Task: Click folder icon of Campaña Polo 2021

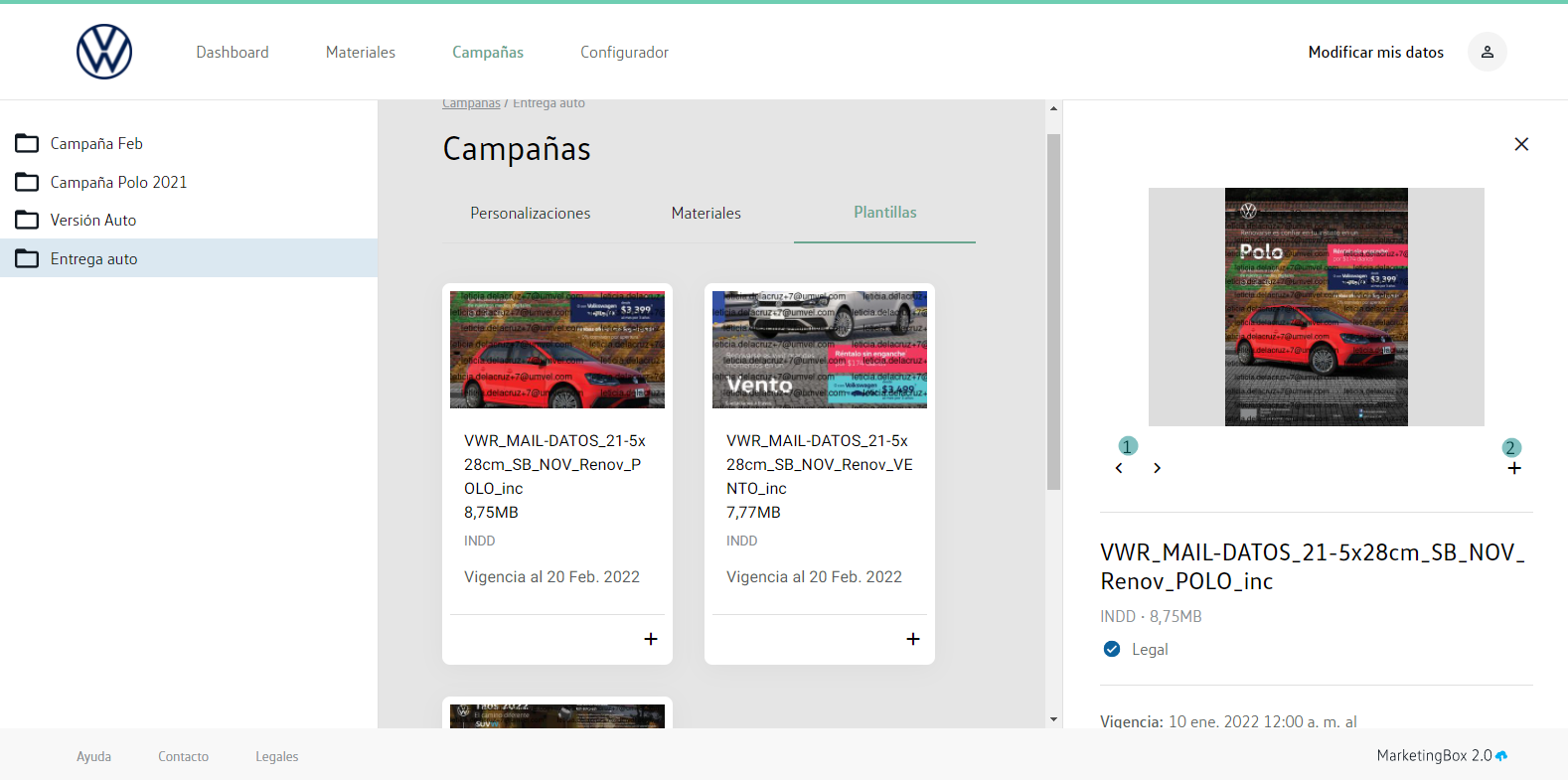Action: click(x=27, y=182)
